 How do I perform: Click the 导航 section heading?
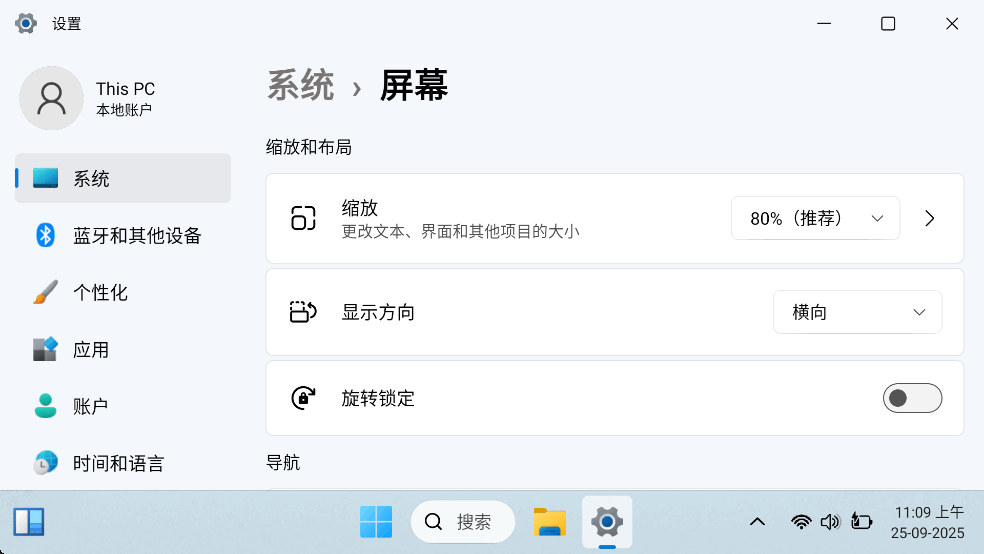pyautogui.click(x=283, y=463)
